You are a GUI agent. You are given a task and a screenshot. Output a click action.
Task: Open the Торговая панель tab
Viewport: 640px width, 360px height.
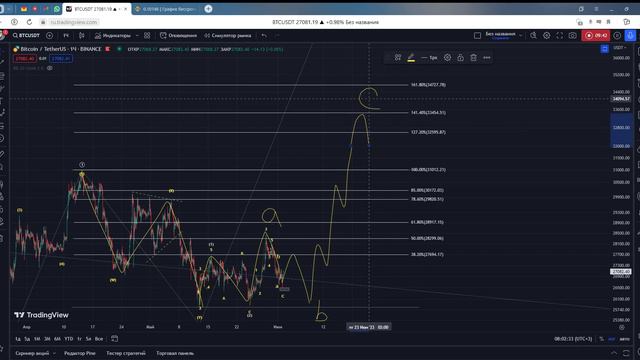pyautogui.click(x=175, y=353)
